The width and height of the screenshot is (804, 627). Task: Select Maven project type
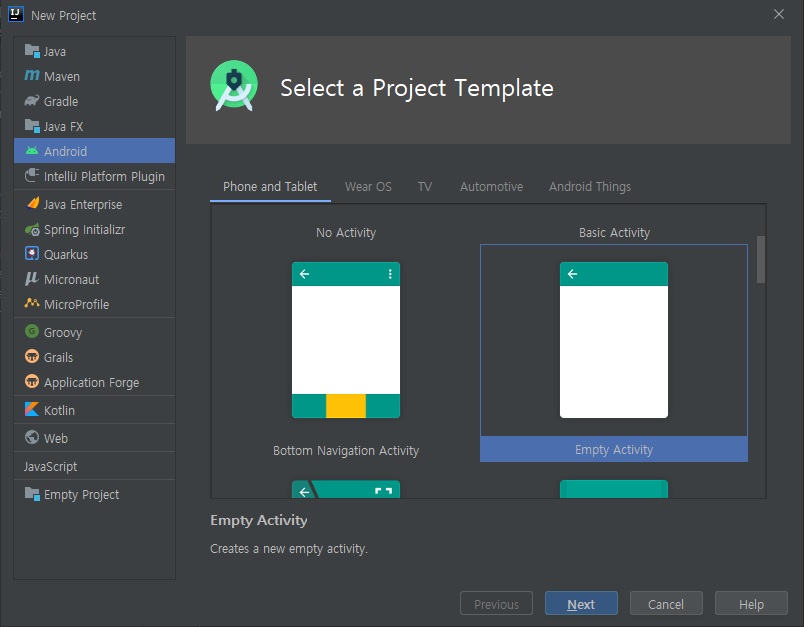point(94,76)
